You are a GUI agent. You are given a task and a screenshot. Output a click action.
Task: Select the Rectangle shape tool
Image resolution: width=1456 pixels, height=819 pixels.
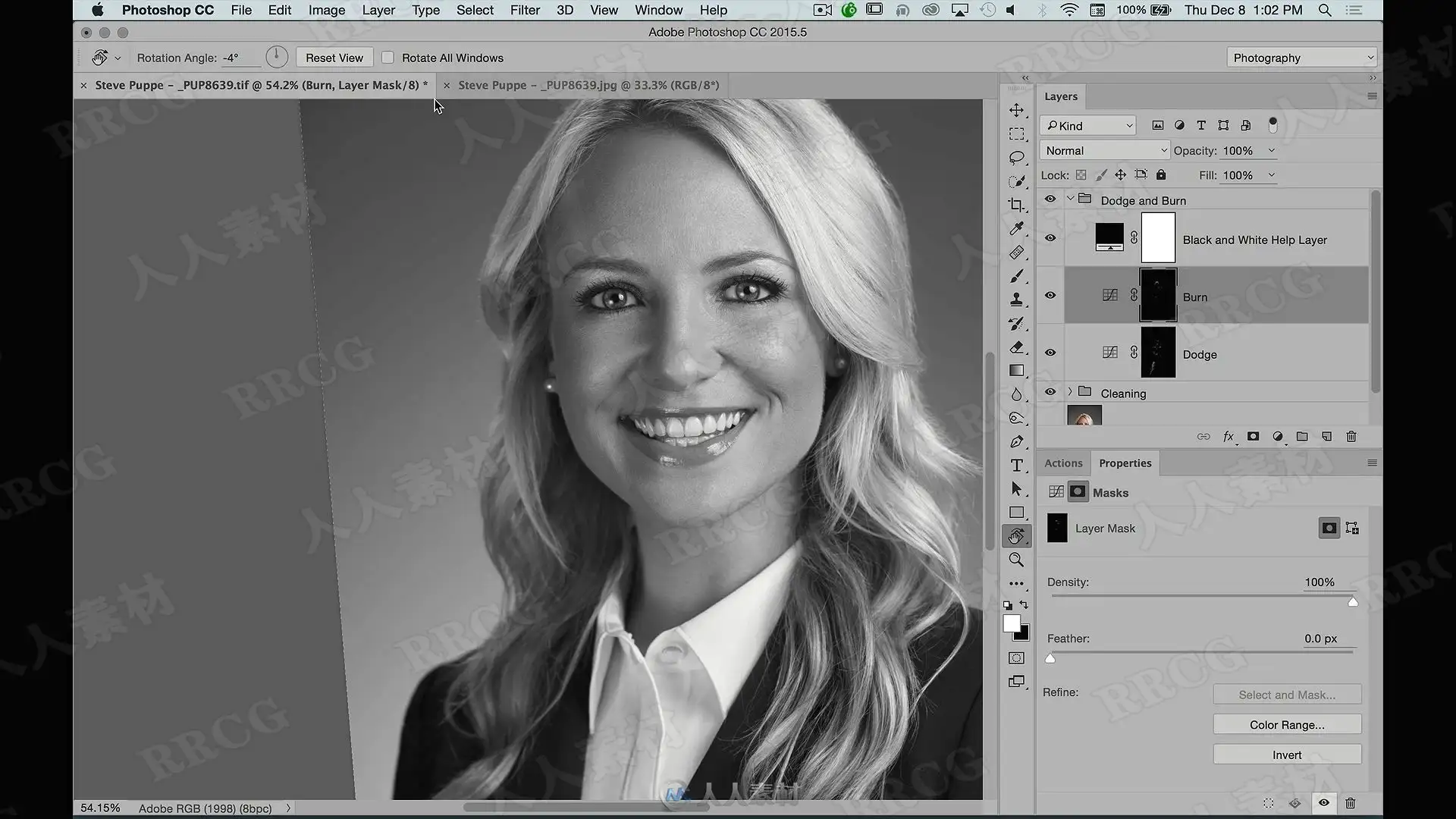pos(1016,513)
